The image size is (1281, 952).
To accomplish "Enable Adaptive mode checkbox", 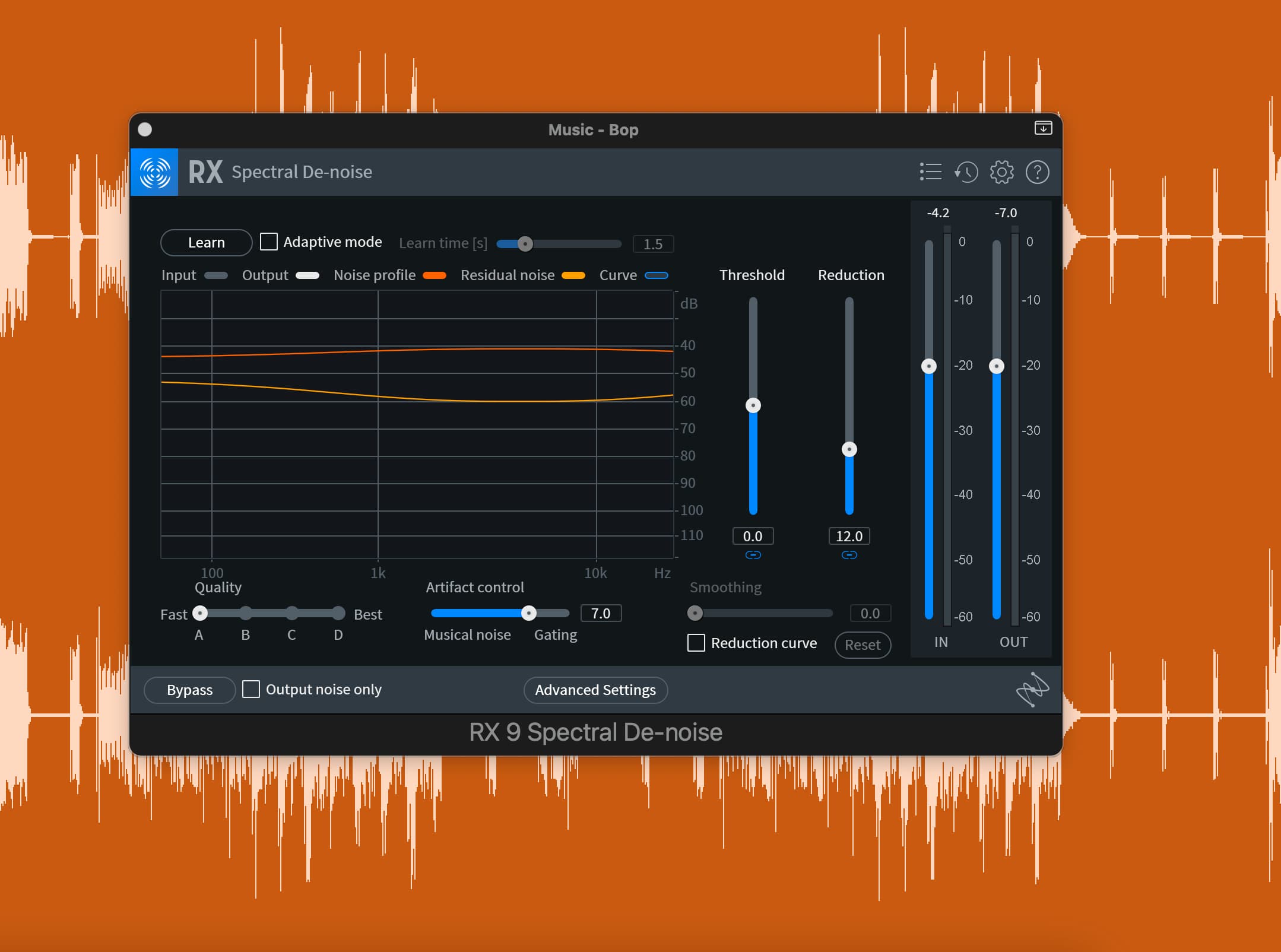I will (x=269, y=242).
